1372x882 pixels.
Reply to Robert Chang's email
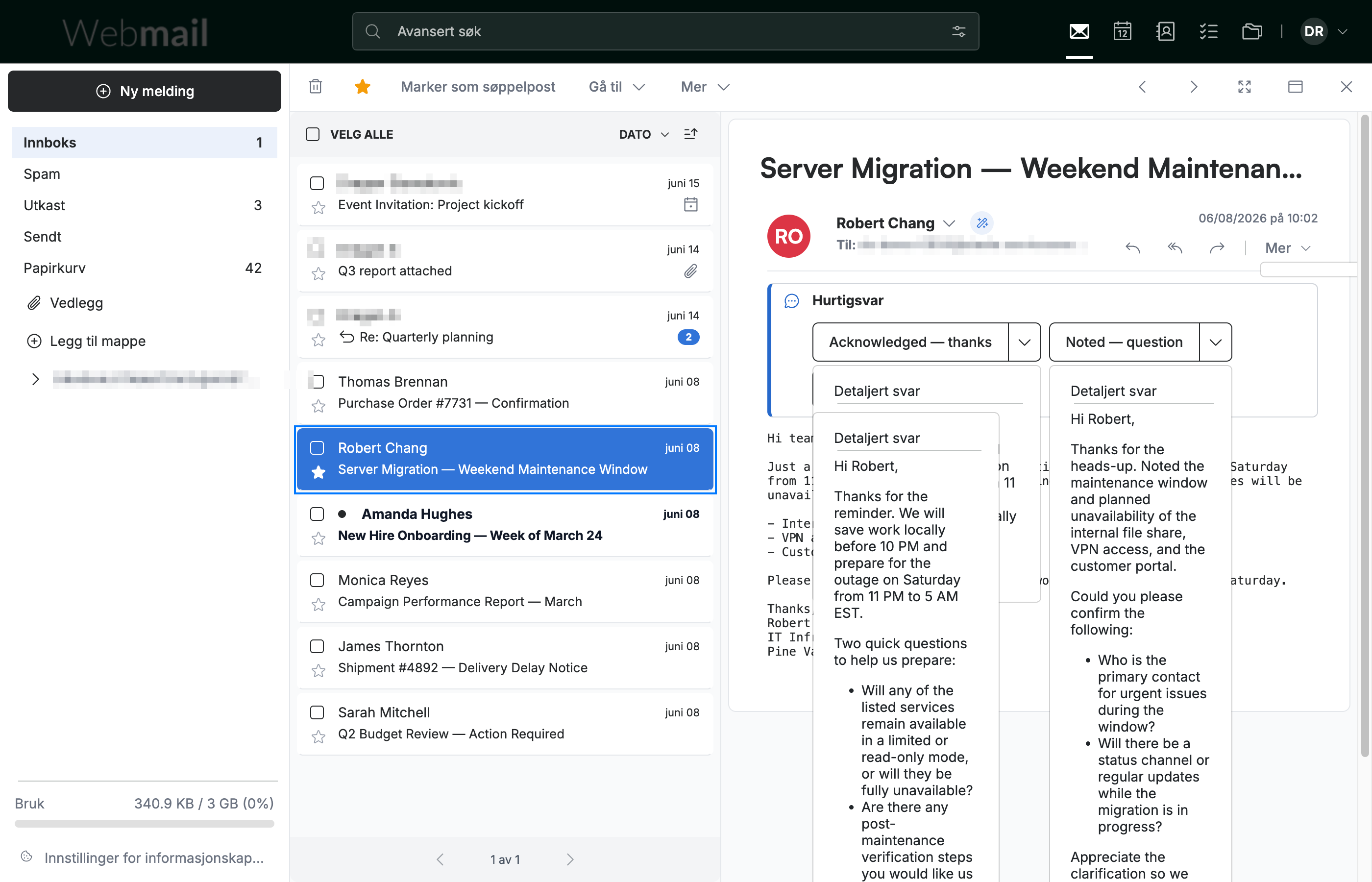pyautogui.click(x=1133, y=247)
